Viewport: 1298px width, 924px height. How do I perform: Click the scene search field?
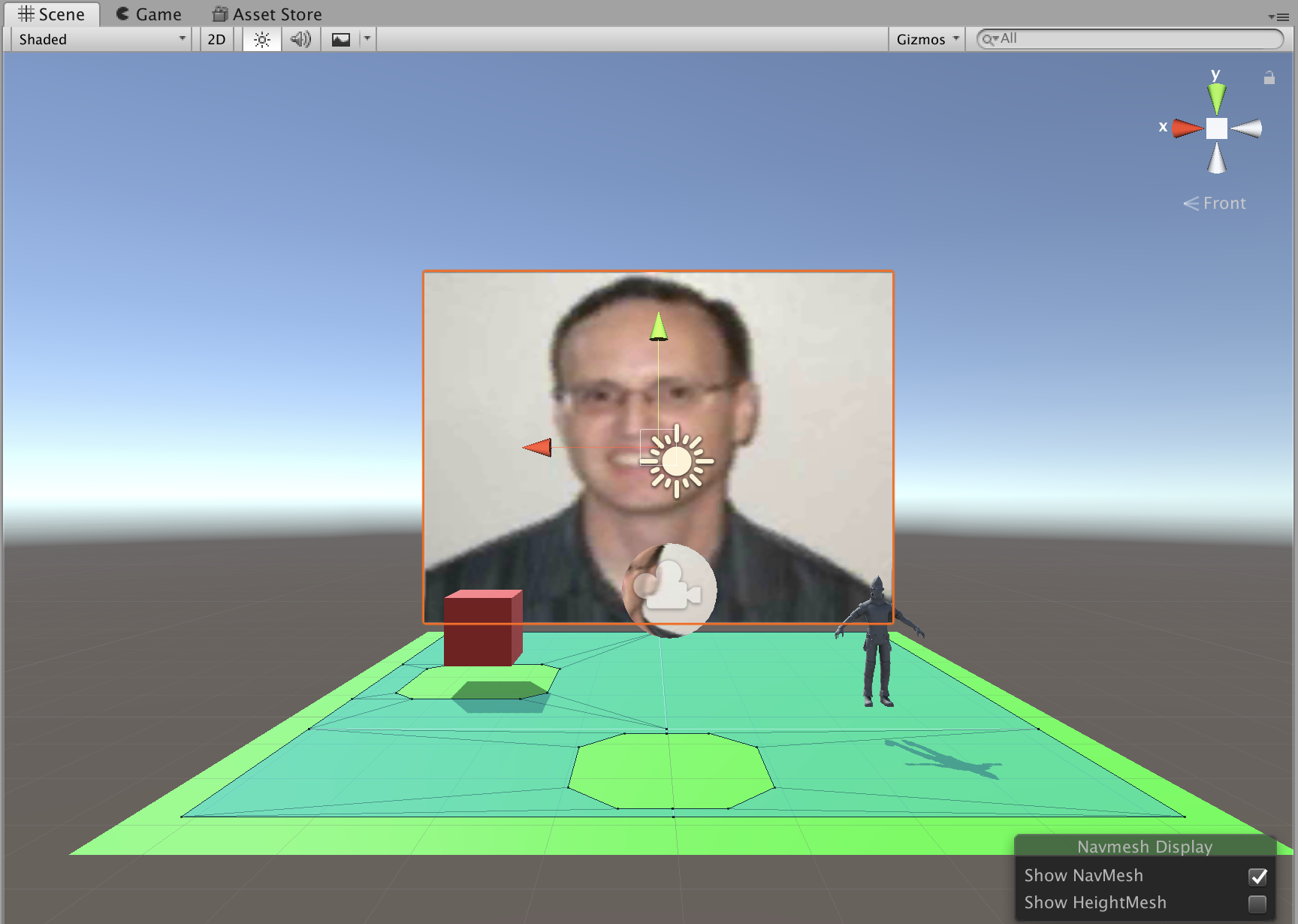(1130, 39)
